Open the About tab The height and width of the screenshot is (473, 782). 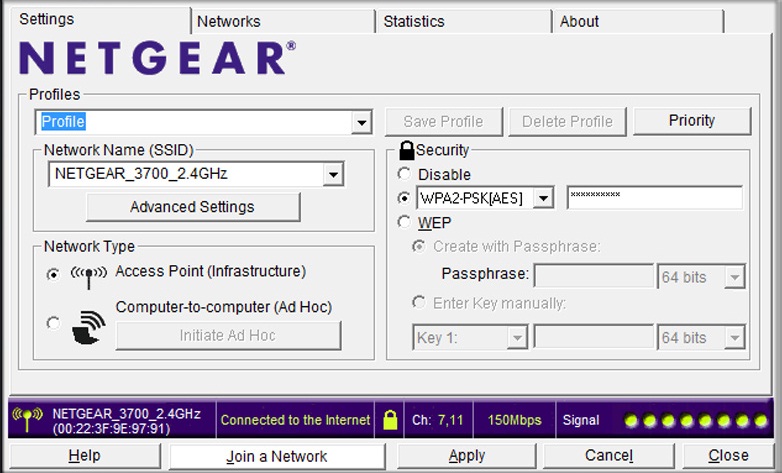637,21
